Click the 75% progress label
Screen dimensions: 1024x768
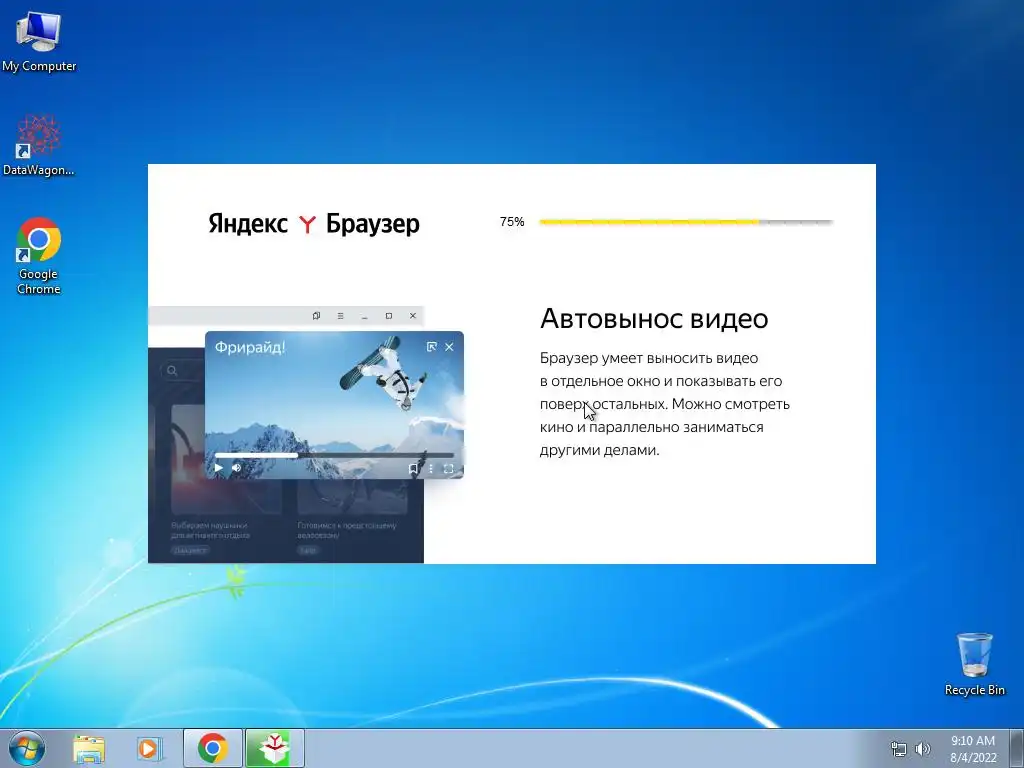pyautogui.click(x=512, y=222)
